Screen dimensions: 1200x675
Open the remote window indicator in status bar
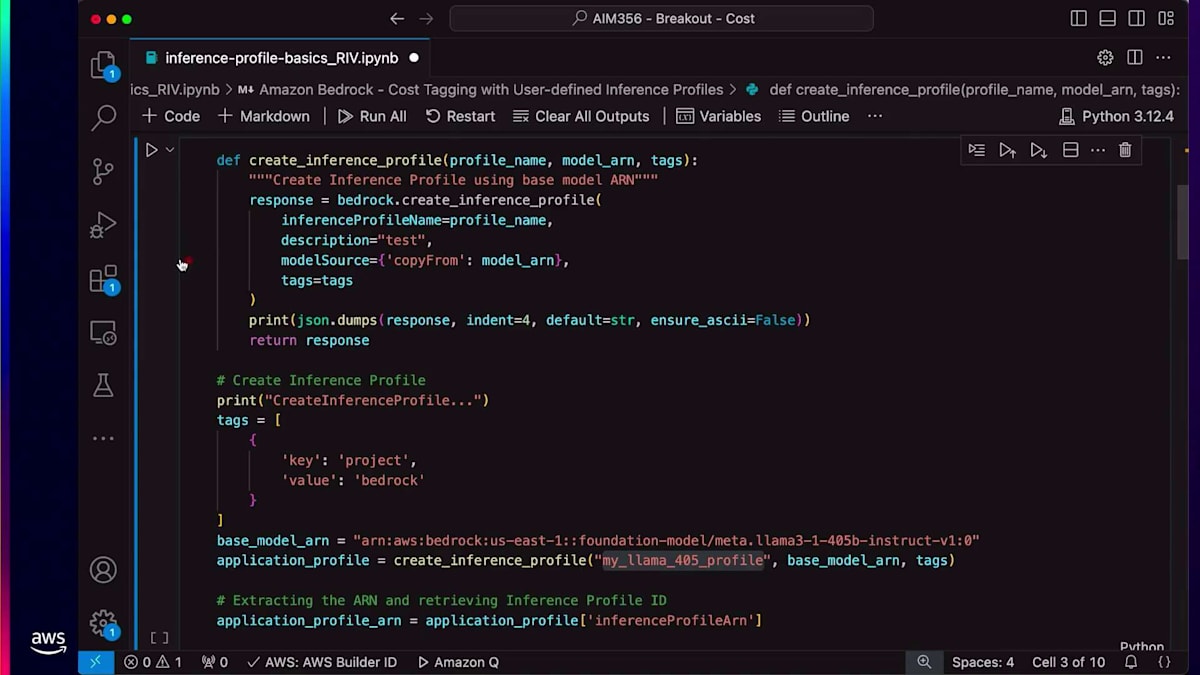96,662
